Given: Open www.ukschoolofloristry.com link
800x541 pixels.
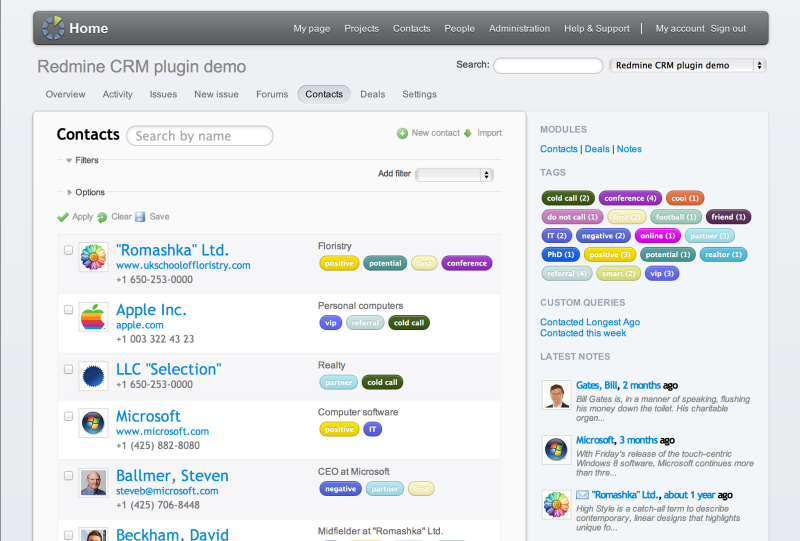Looking at the screenshot, I should (183, 265).
